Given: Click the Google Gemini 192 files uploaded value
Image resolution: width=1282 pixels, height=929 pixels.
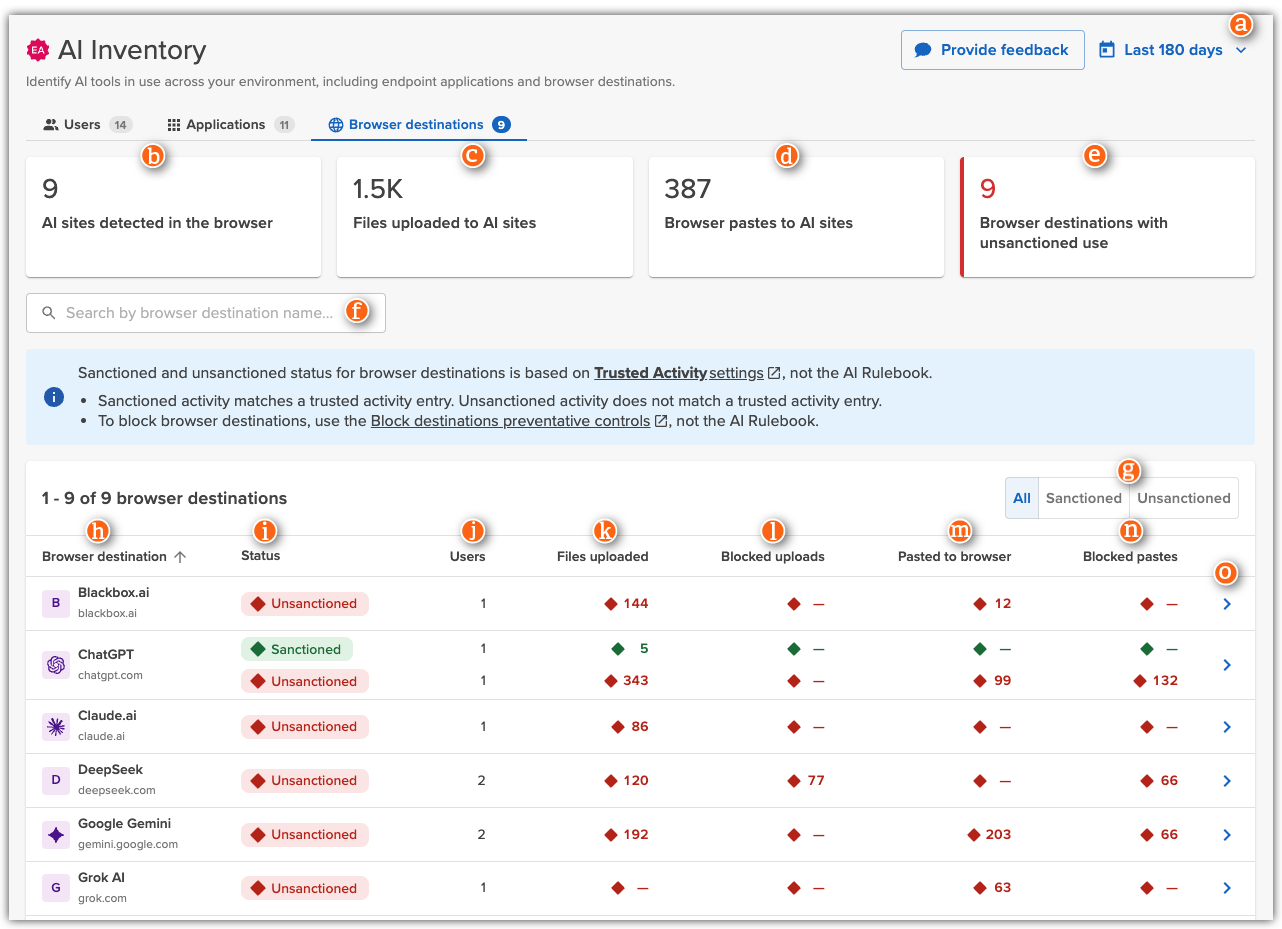Looking at the screenshot, I should click(x=636, y=834).
